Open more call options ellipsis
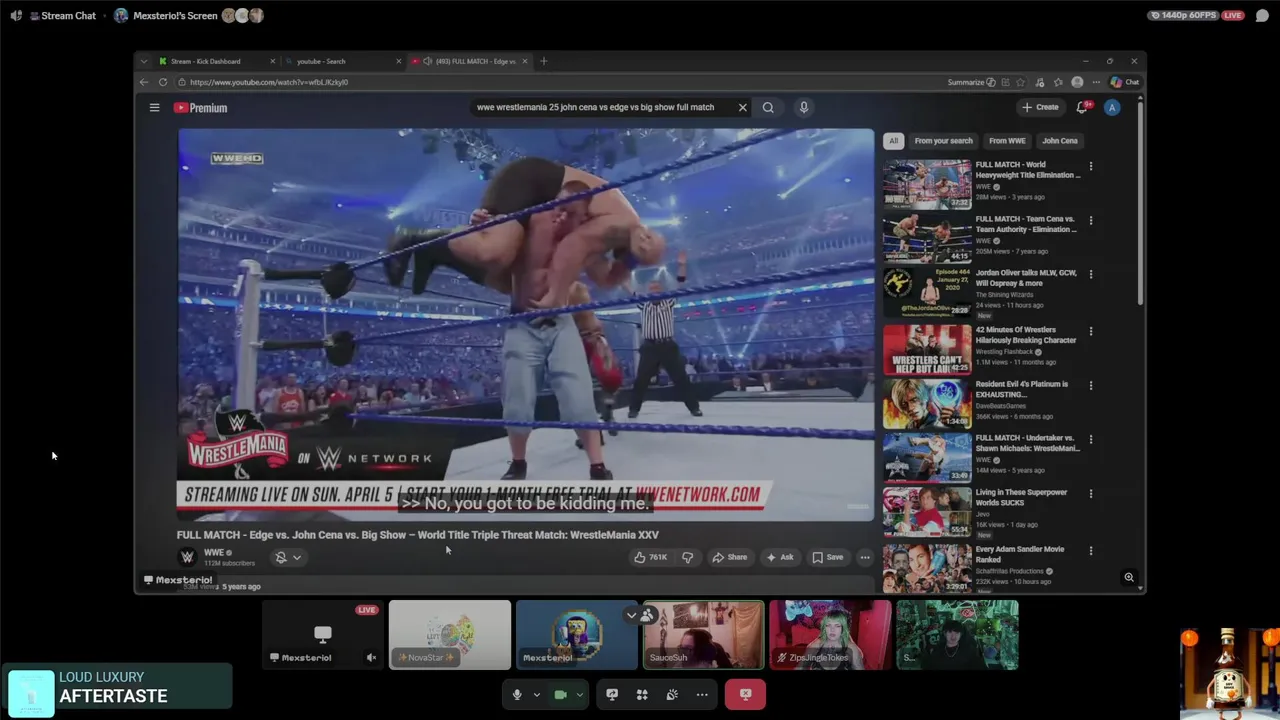 tap(702, 694)
